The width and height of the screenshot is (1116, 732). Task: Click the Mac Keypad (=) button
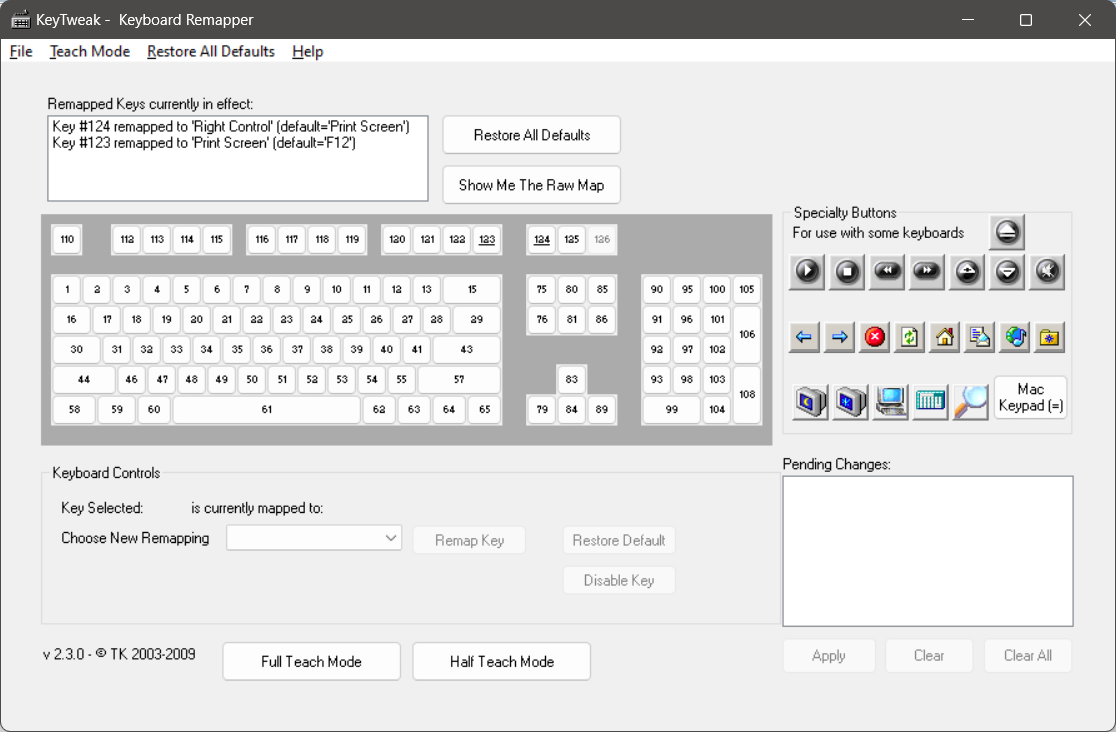(x=1031, y=397)
